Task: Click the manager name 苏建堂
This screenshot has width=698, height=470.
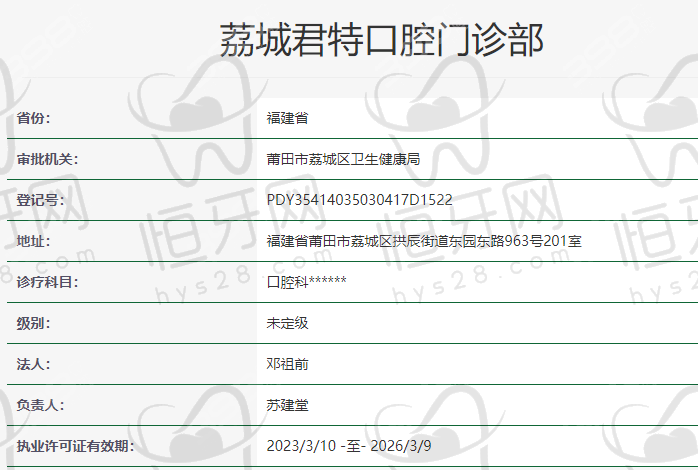Action: click(x=287, y=405)
